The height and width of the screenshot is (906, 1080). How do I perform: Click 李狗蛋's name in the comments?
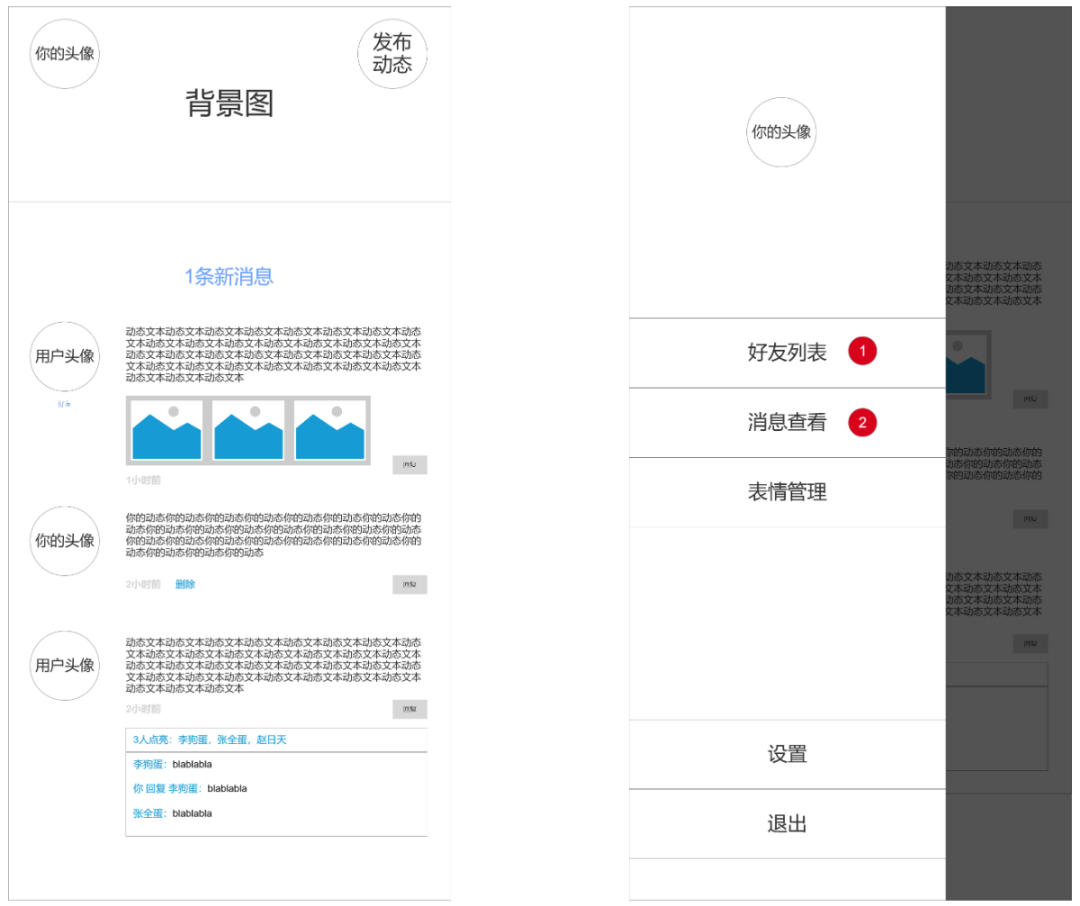pos(148,762)
